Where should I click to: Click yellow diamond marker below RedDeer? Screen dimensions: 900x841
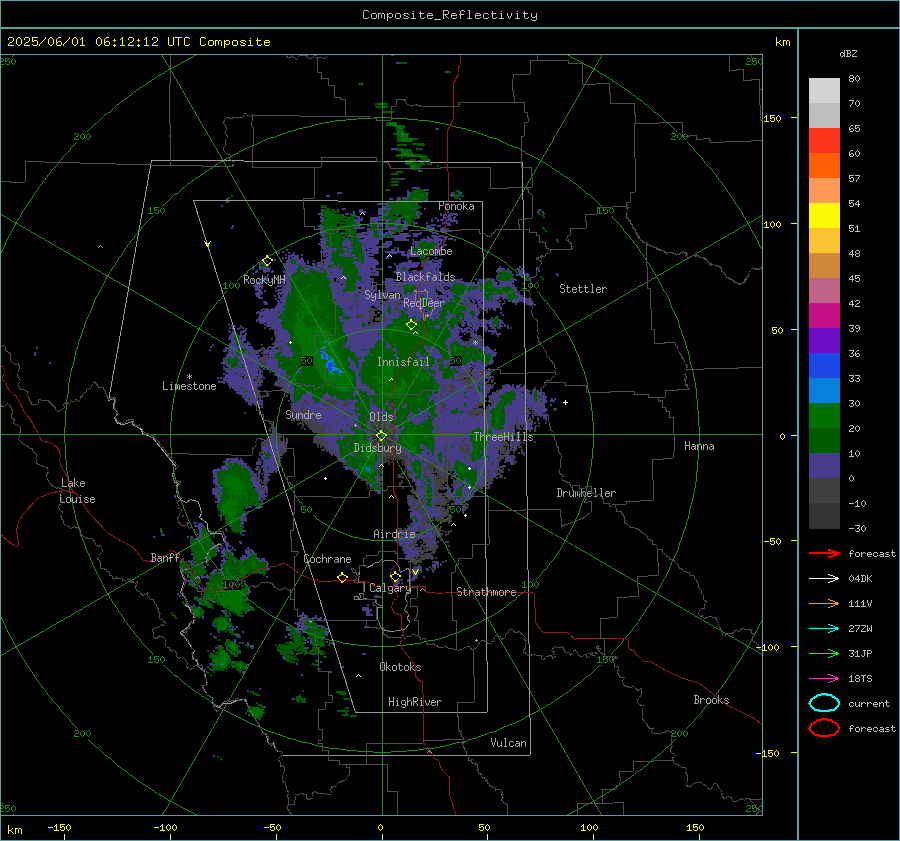[411, 325]
